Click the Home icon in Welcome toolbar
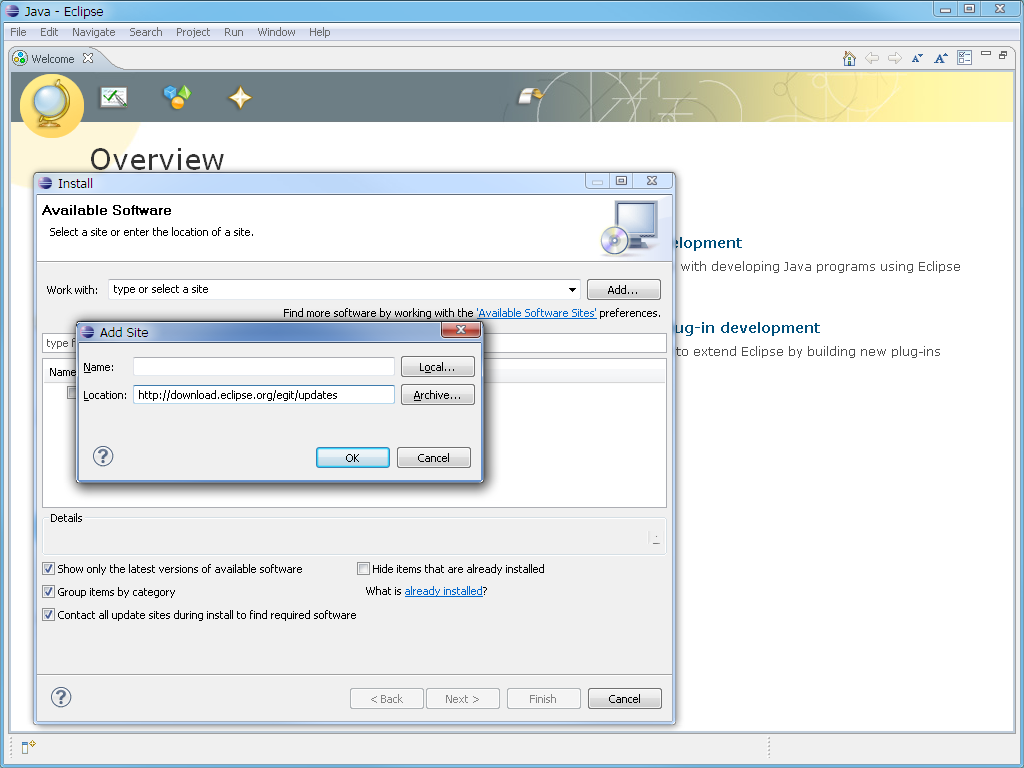 (x=849, y=58)
